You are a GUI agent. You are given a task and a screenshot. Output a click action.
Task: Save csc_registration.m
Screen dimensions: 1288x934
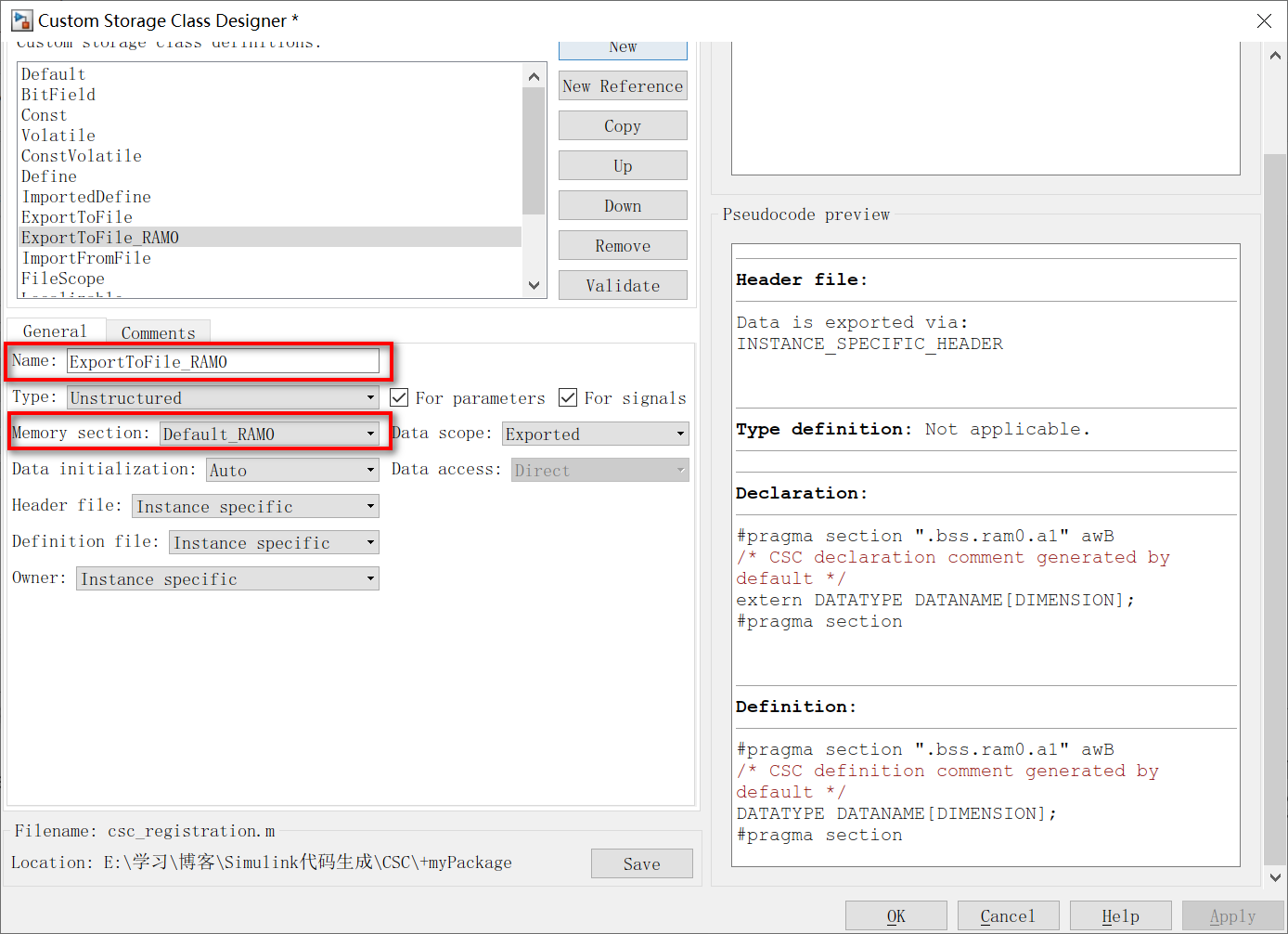point(641,863)
